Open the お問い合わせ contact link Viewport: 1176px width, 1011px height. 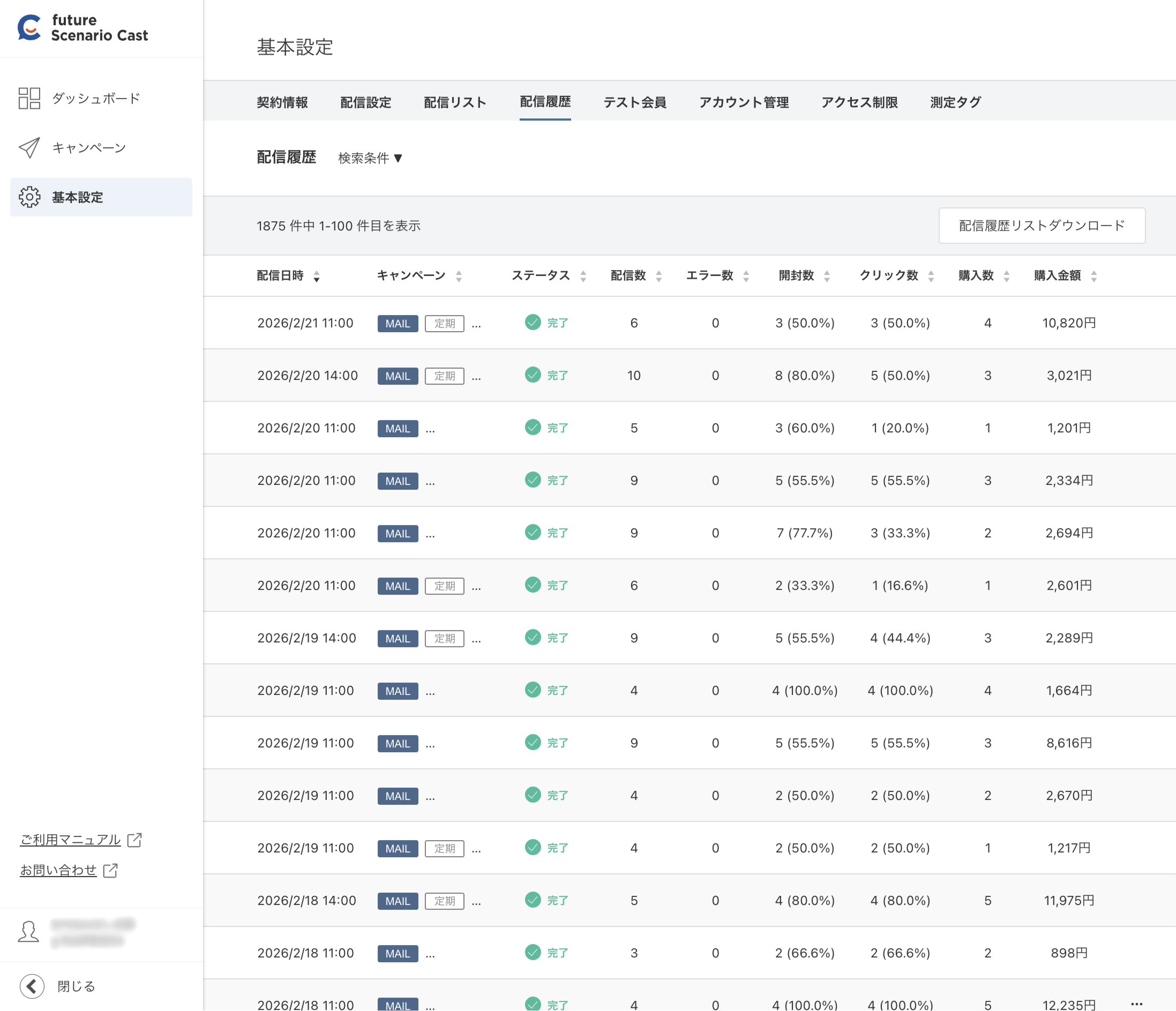coord(58,870)
